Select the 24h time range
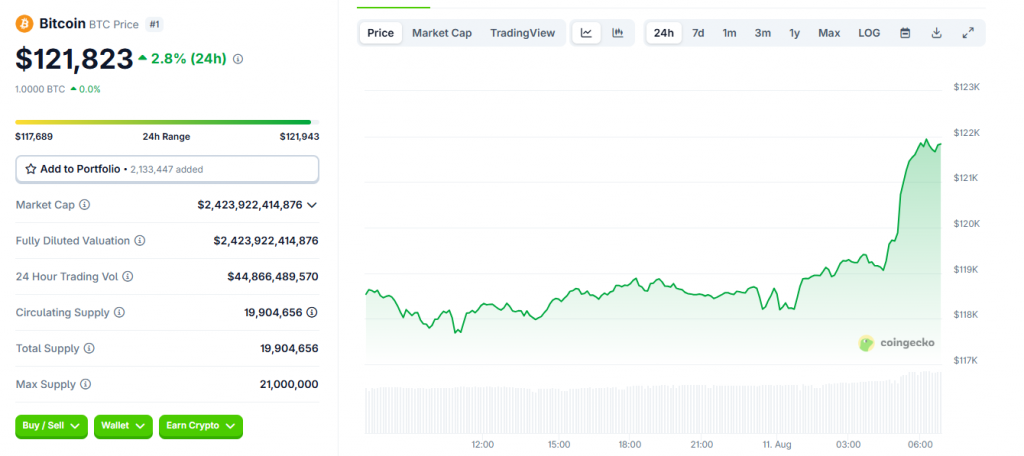 click(x=664, y=33)
